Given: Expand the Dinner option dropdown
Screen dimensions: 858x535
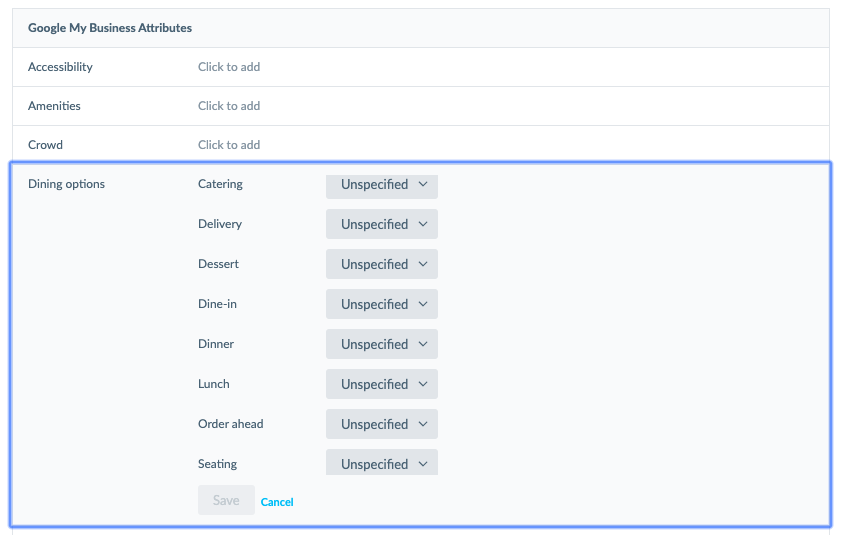Looking at the screenshot, I should tap(381, 344).
